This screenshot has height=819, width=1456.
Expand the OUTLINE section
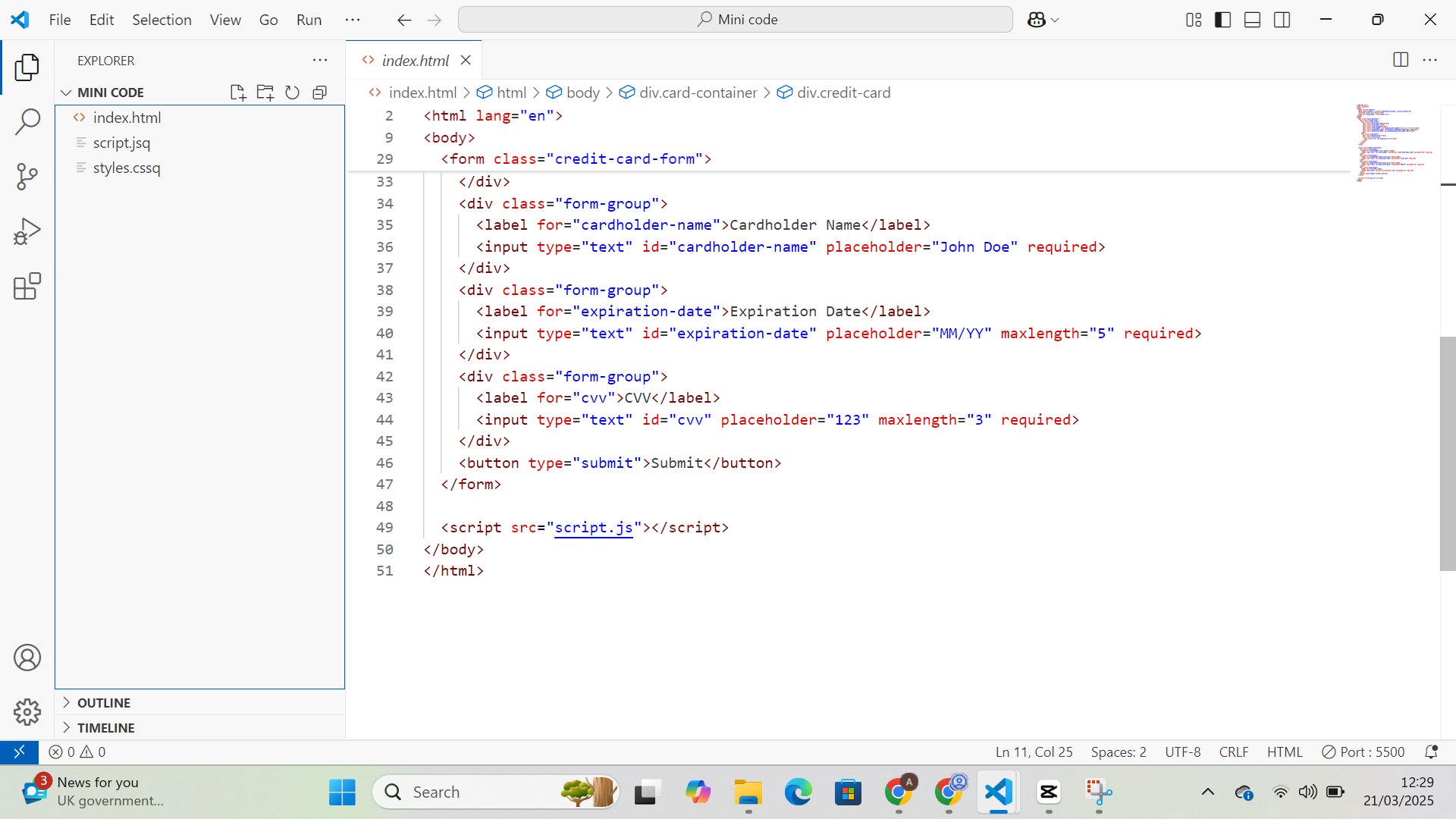point(104,702)
